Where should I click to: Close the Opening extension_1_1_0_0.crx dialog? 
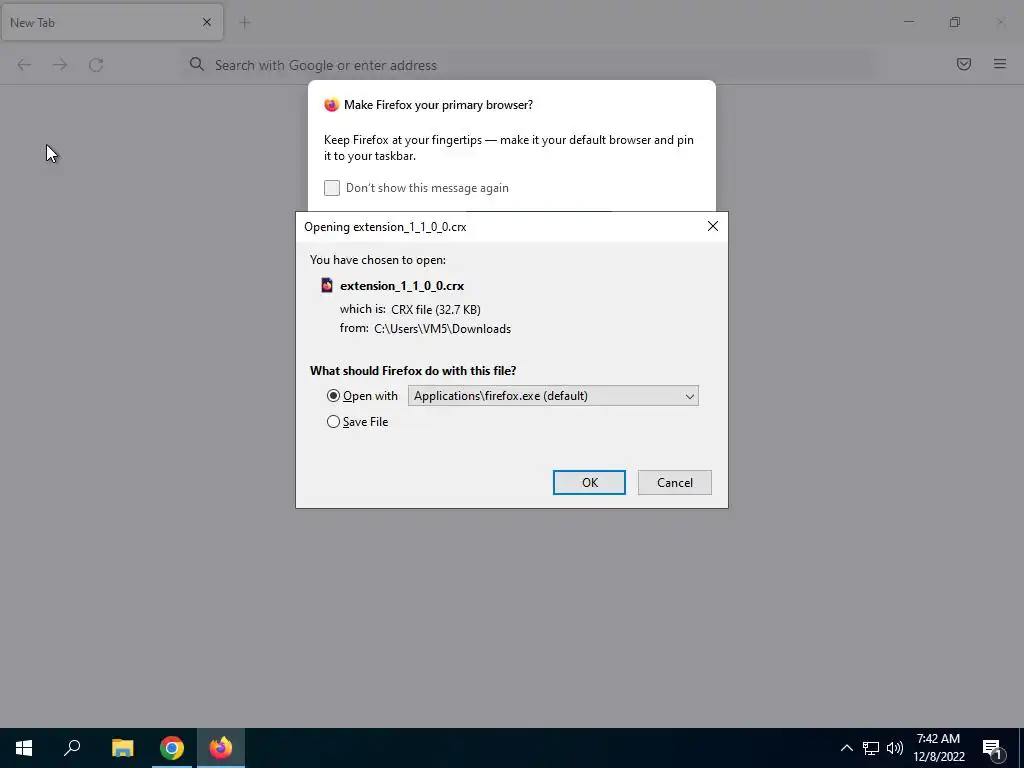(x=712, y=226)
